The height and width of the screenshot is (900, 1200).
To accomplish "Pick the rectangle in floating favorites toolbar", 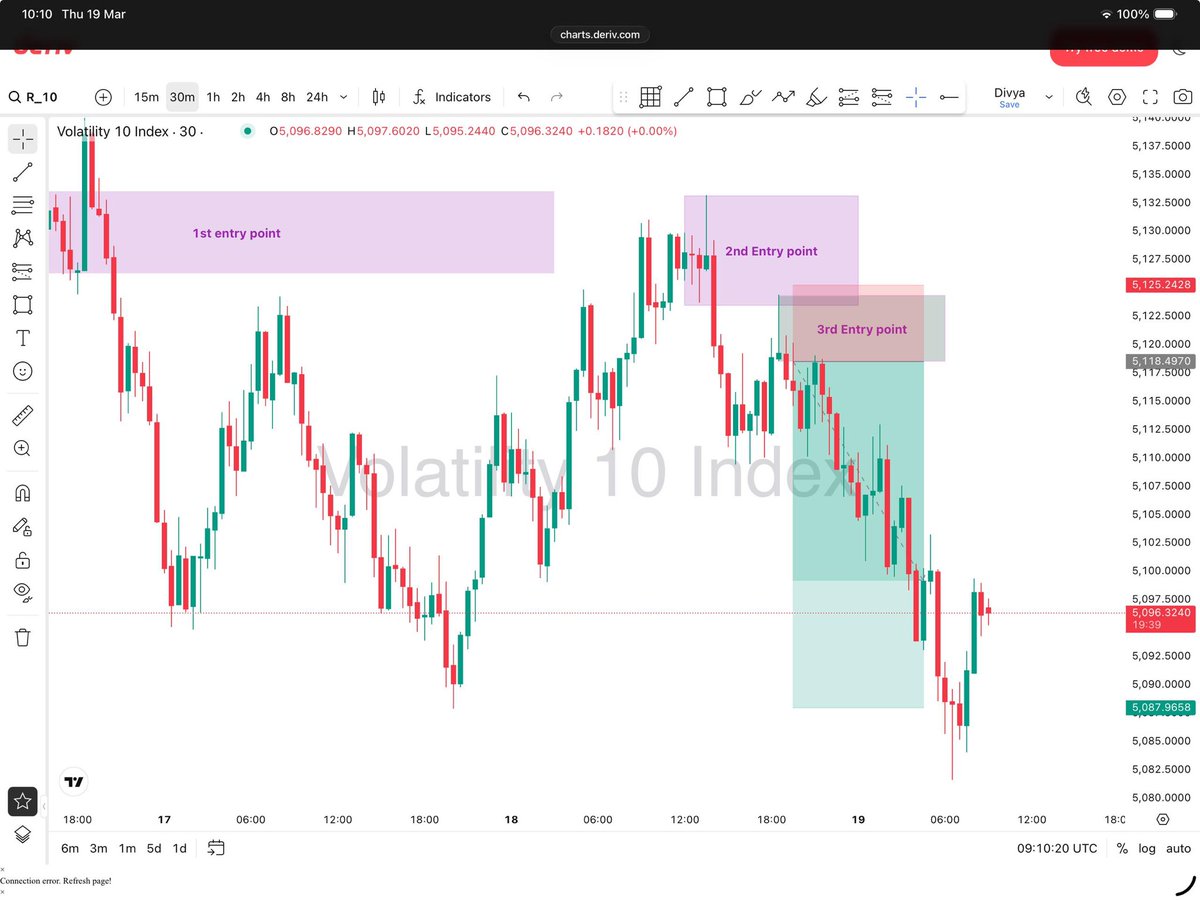I will [716, 97].
